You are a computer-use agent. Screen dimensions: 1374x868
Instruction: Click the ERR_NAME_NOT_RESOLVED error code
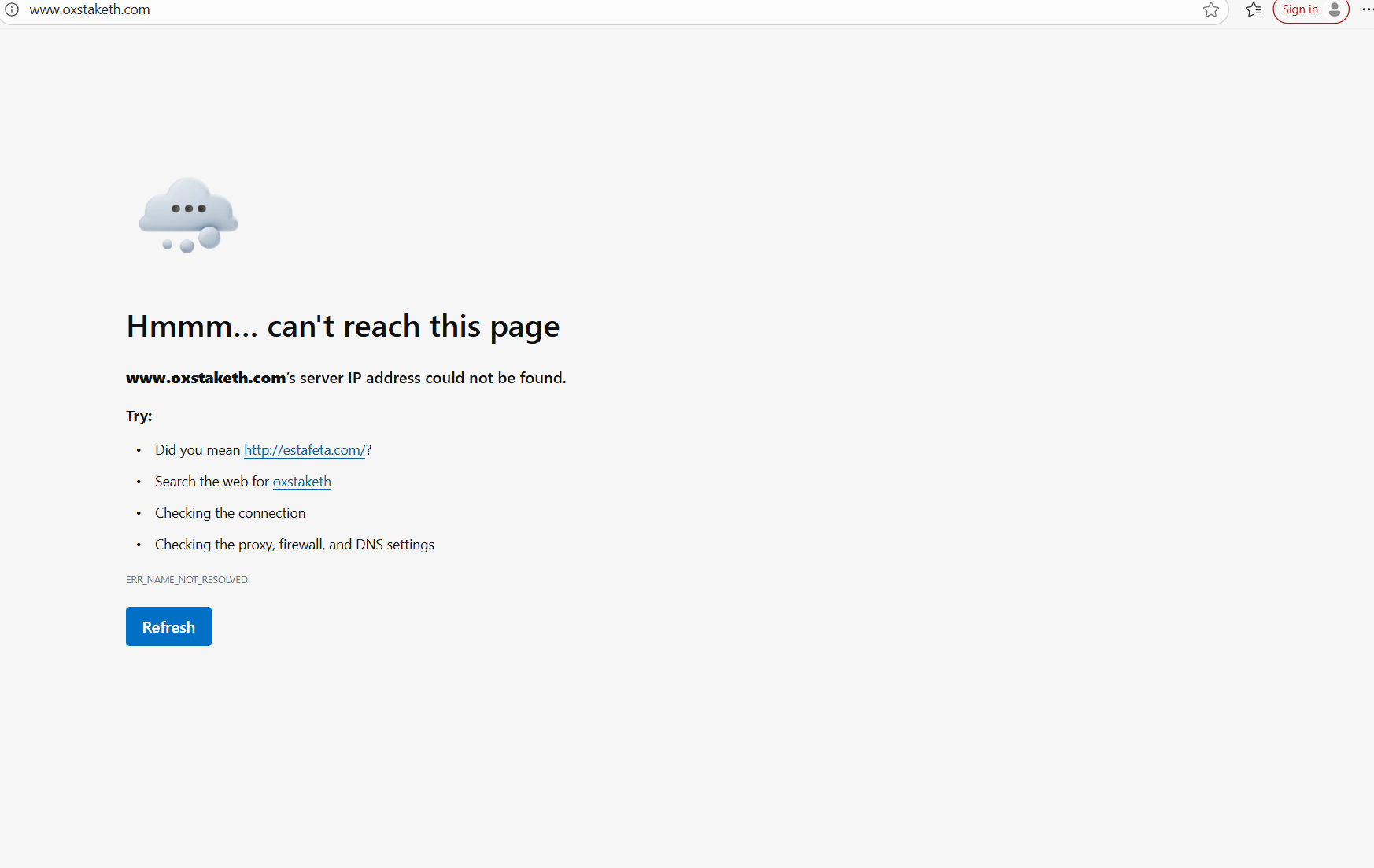(187, 580)
